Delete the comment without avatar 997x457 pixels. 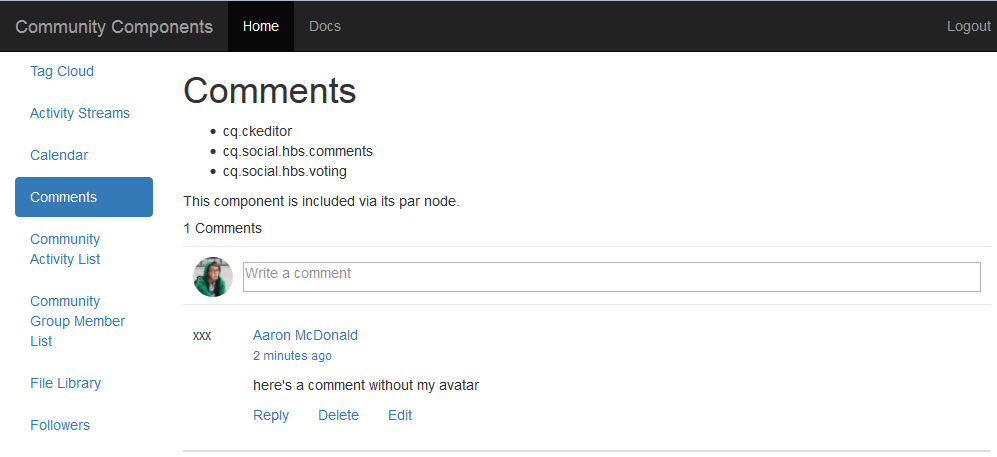point(338,415)
